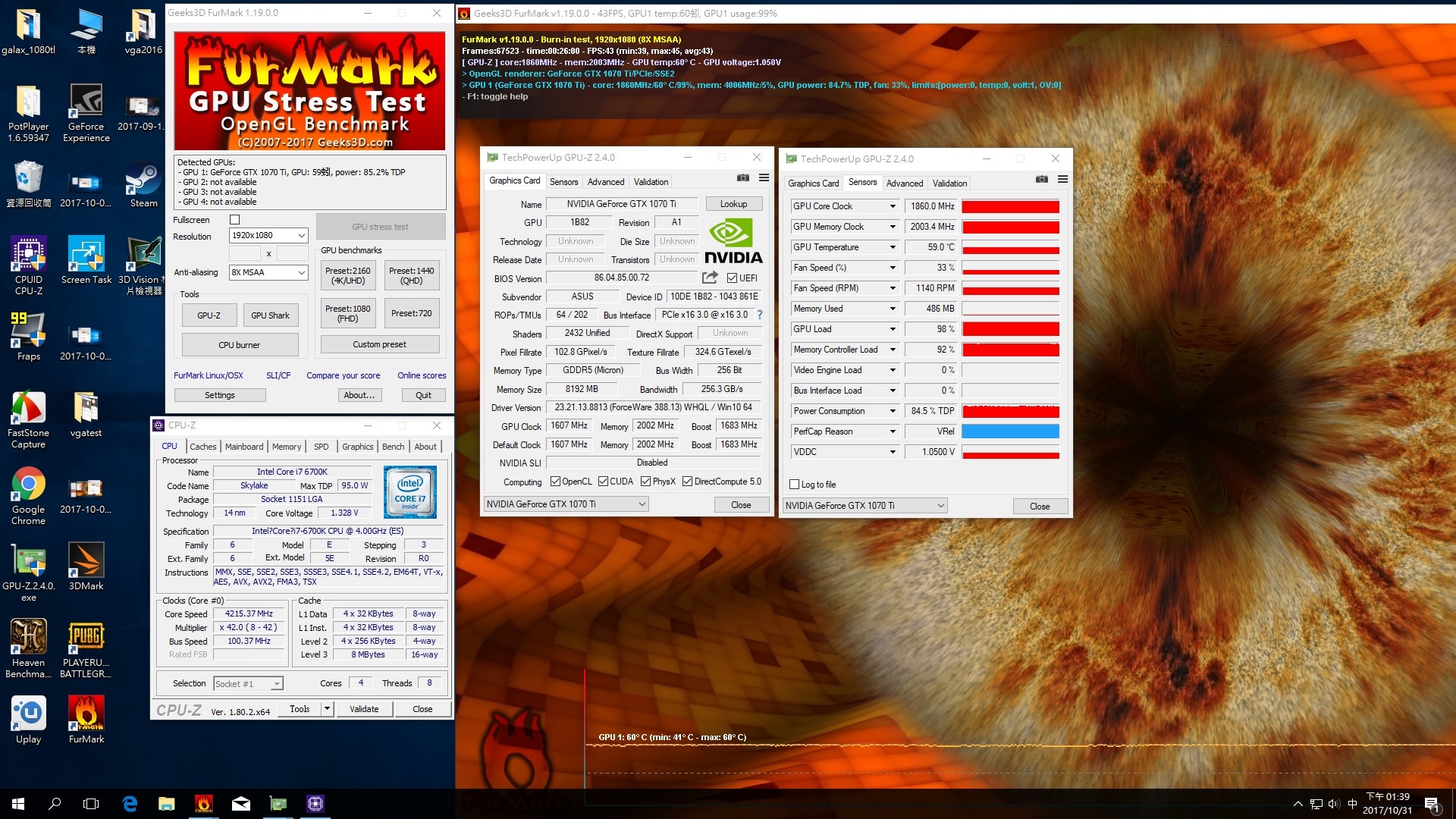Open GPU-Z.2.4.0.exe desktop icon
1456x819 pixels.
coord(28,573)
